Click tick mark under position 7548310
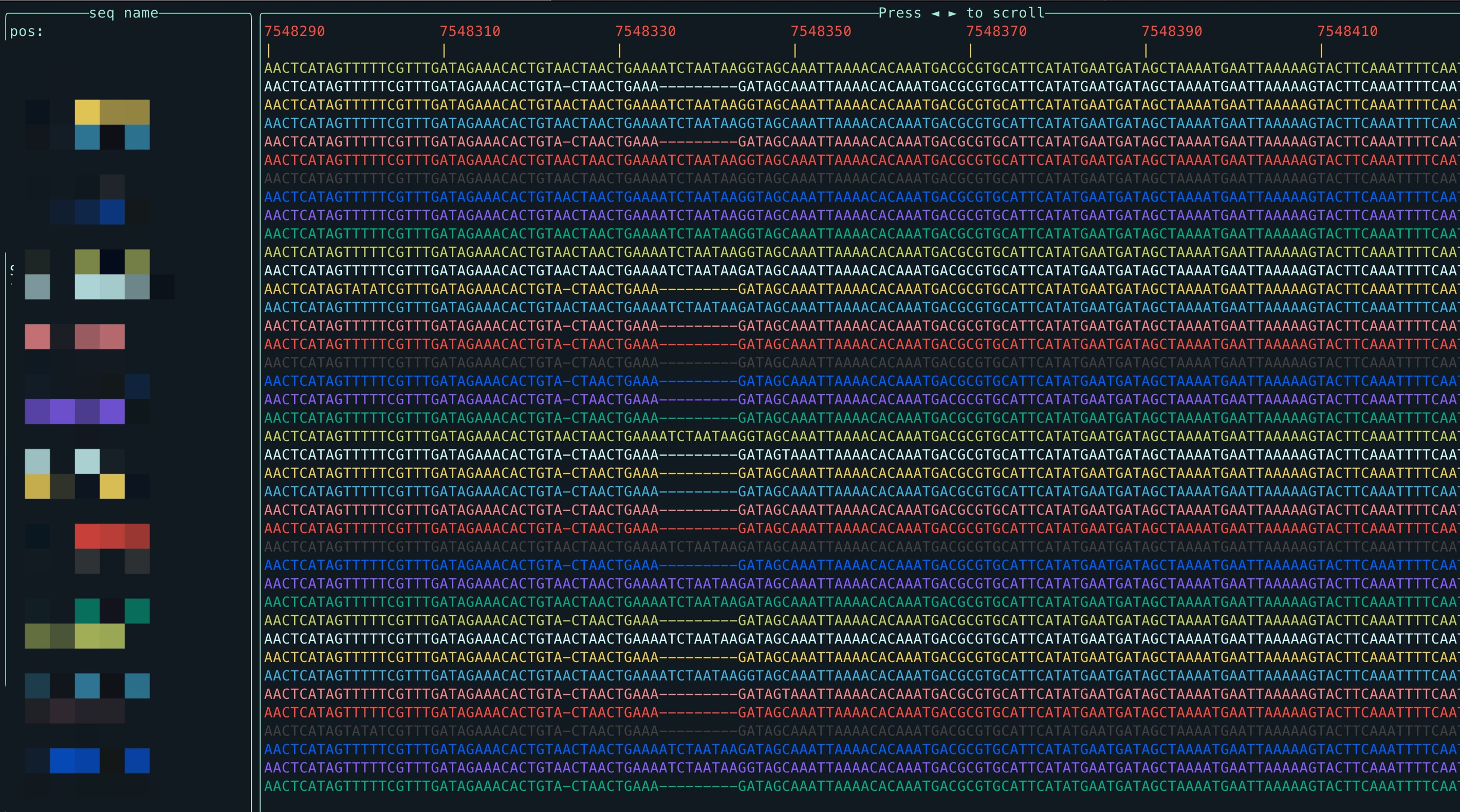 (444, 51)
